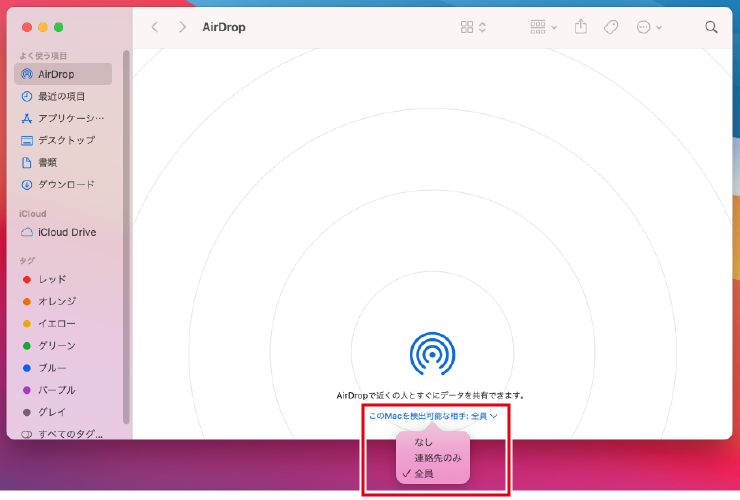Viewport: 740px width, 500px height.
Task: Click the Edit Tags icon
Action: pos(611,27)
